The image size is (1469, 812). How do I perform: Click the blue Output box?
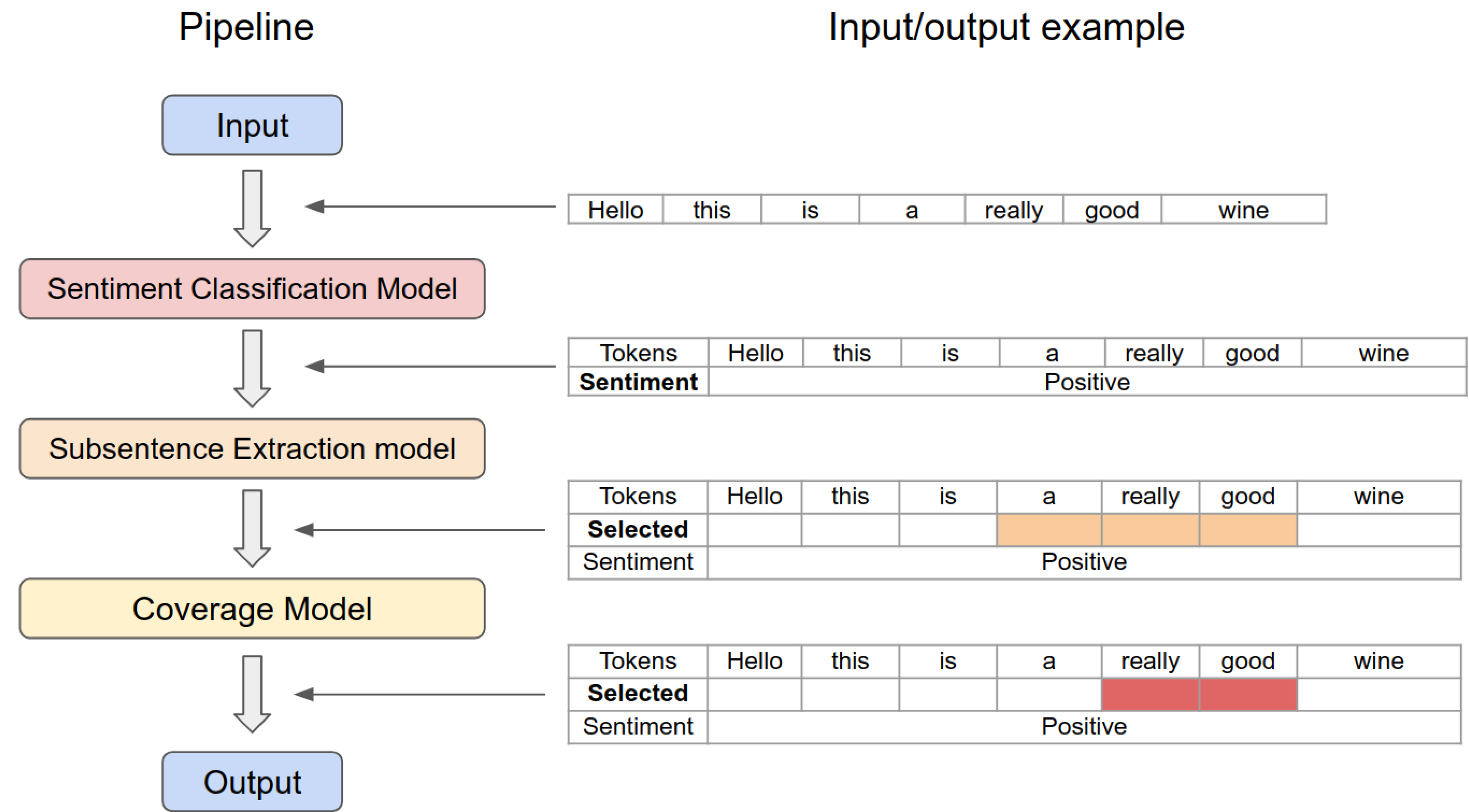click(x=252, y=782)
